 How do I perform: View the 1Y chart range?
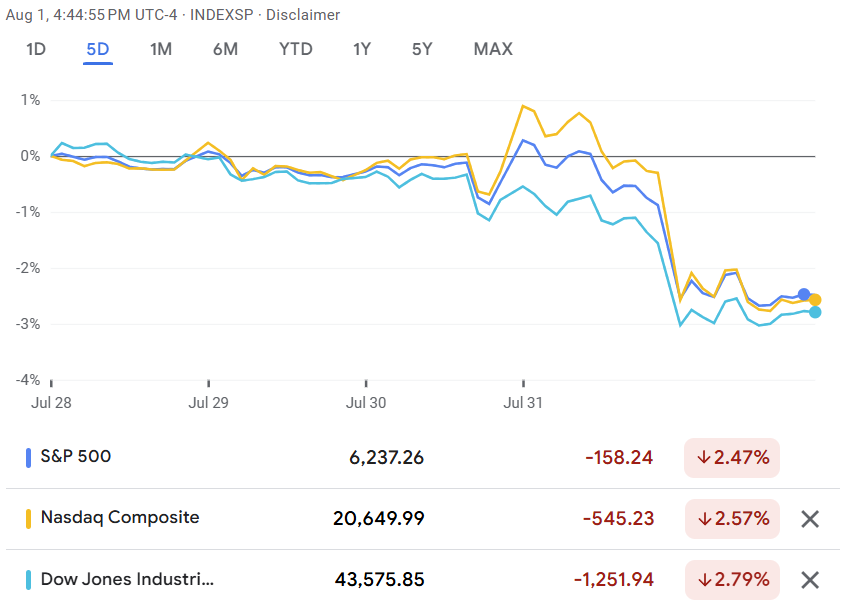point(362,50)
